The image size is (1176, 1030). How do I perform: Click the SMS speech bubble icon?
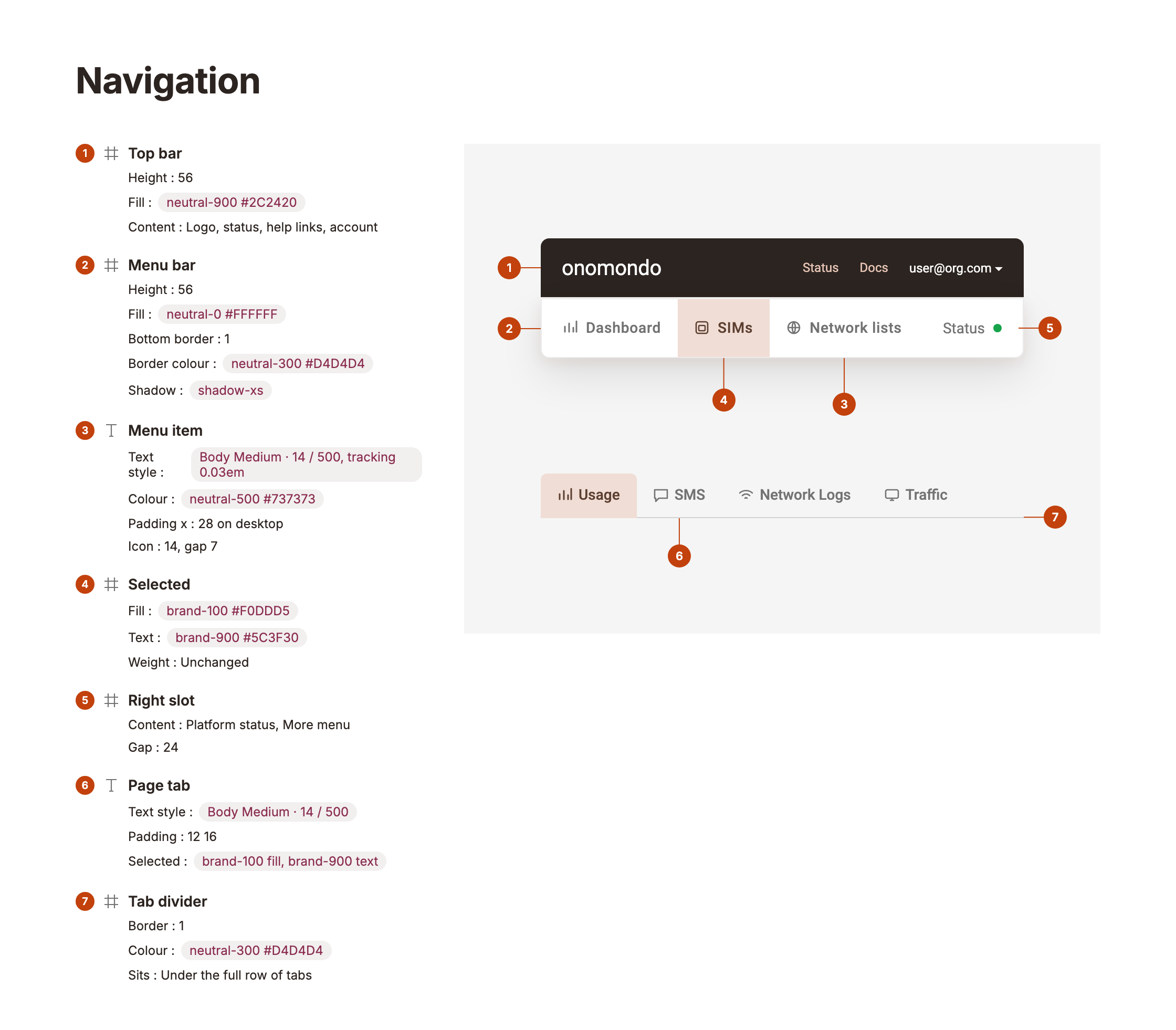click(x=661, y=495)
